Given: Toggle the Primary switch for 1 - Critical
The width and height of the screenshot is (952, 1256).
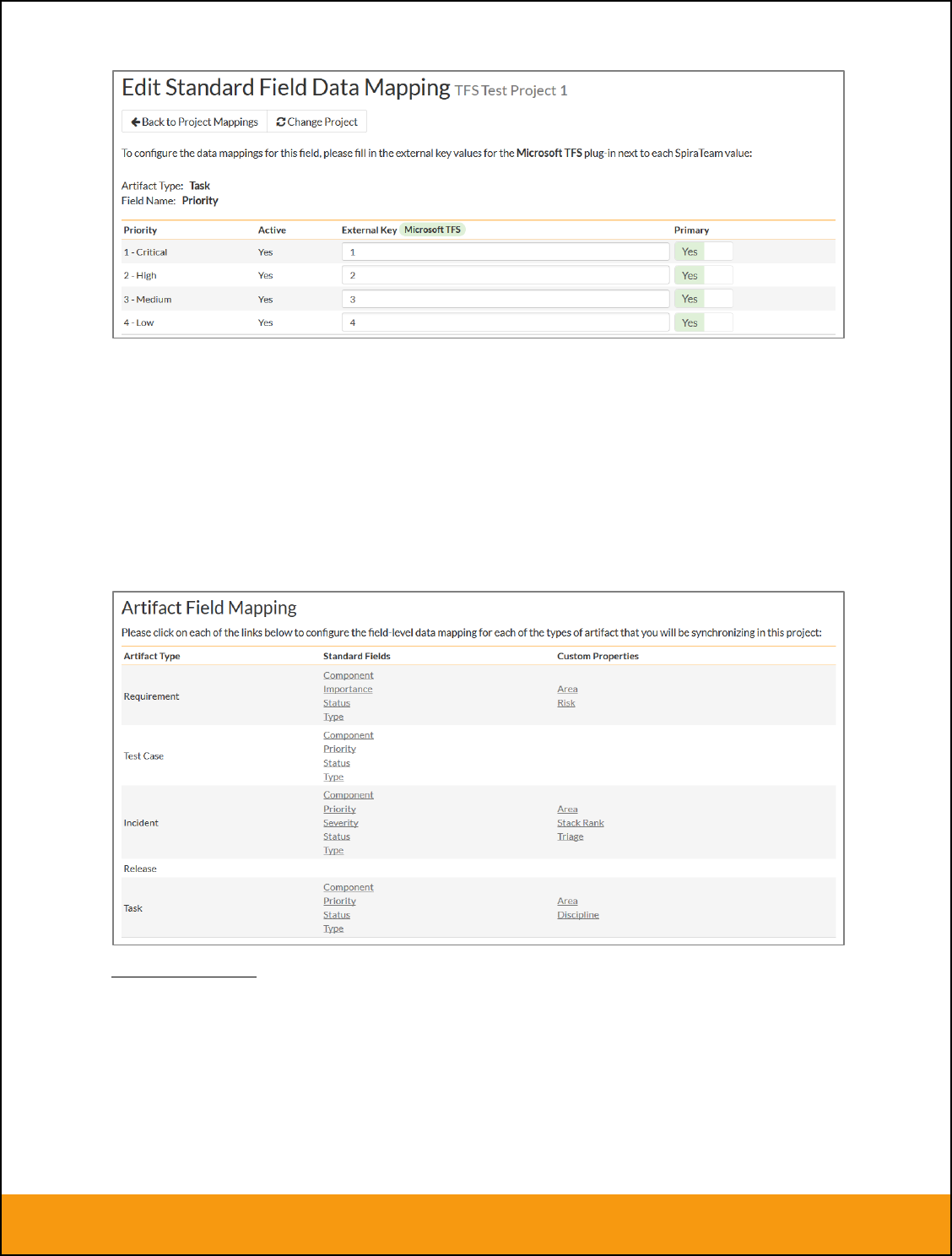Looking at the screenshot, I should (703, 252).
